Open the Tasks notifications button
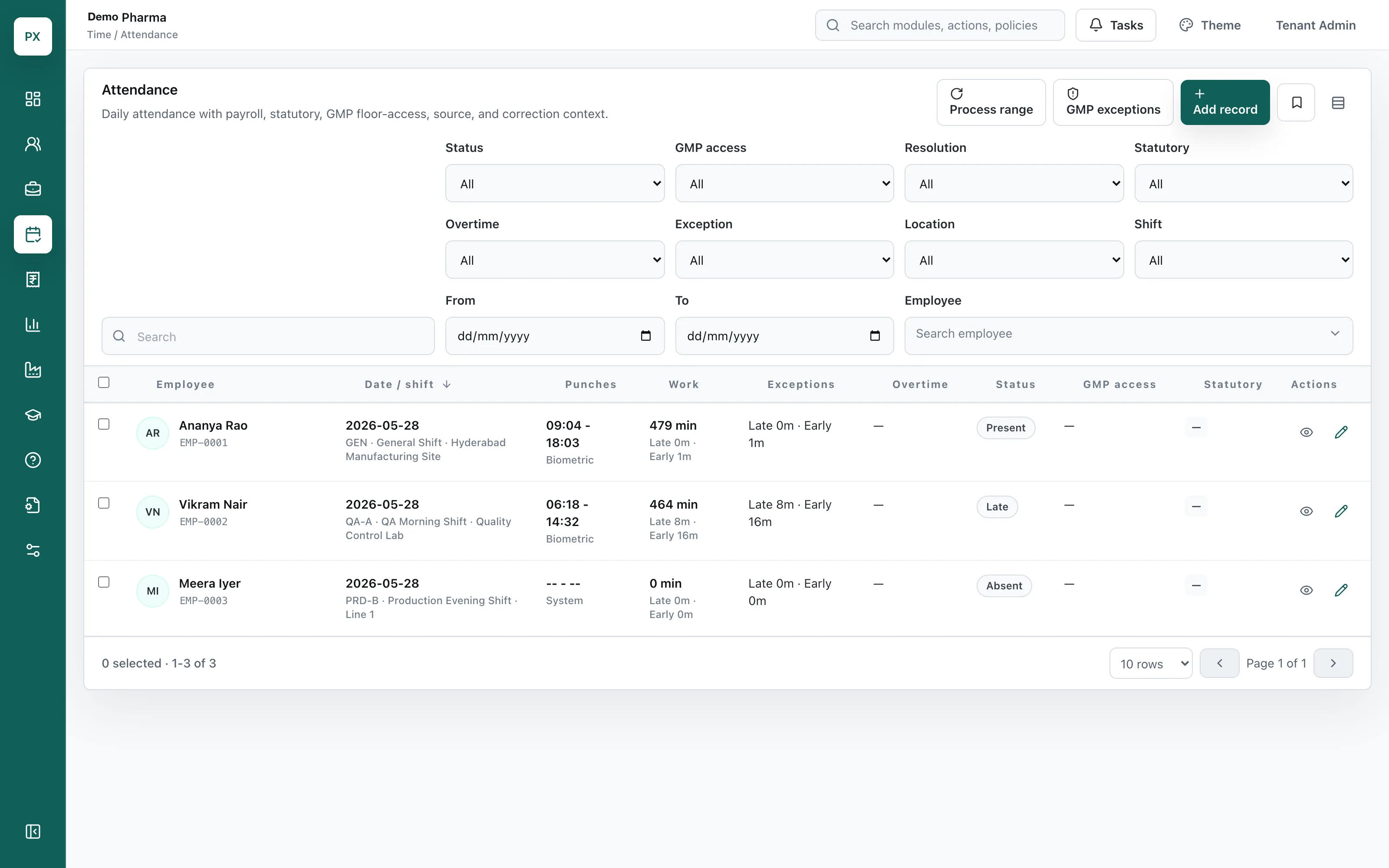 [x=1115, y=25]
